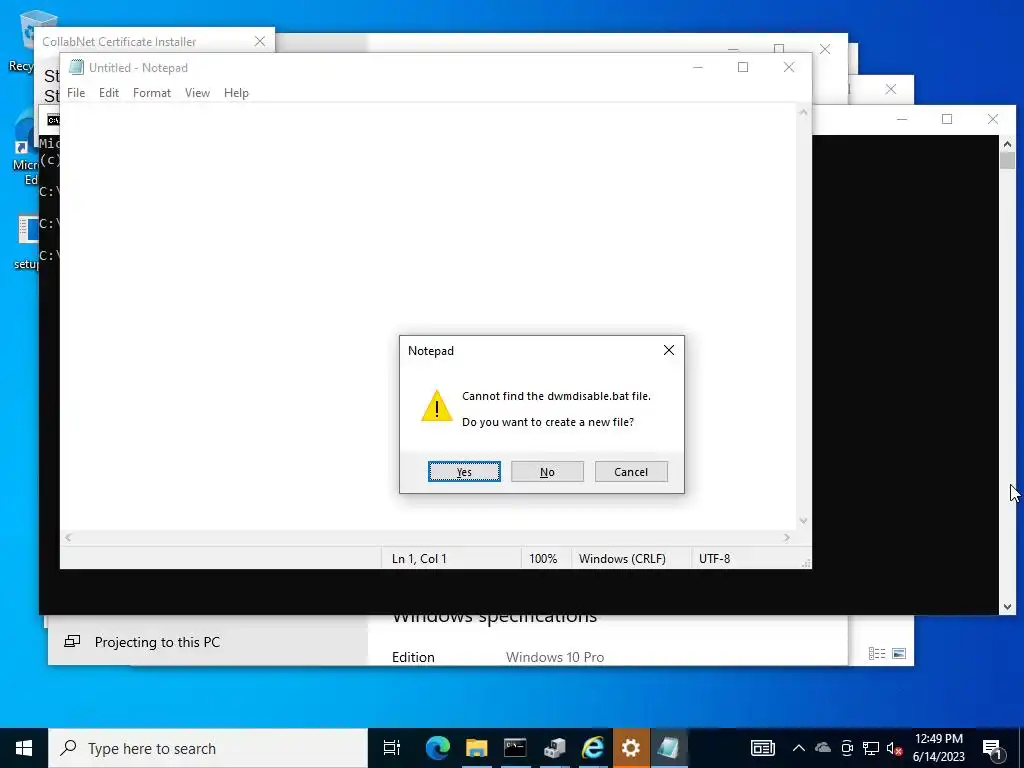Click the UTF-8 encoding status entry
The image size is (1024, 768).
(x=714, y=558)
